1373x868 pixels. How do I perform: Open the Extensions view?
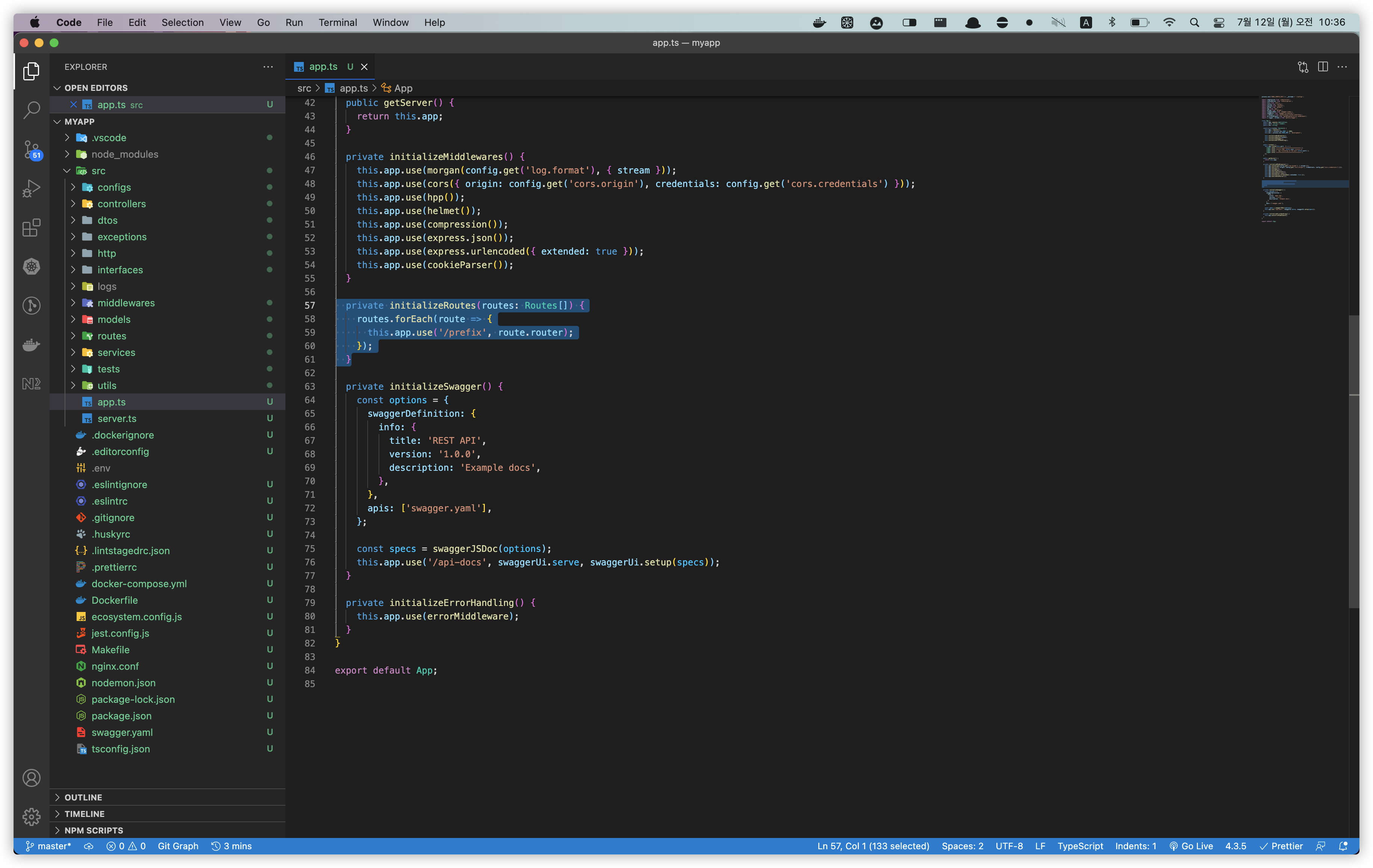(32, 228)
